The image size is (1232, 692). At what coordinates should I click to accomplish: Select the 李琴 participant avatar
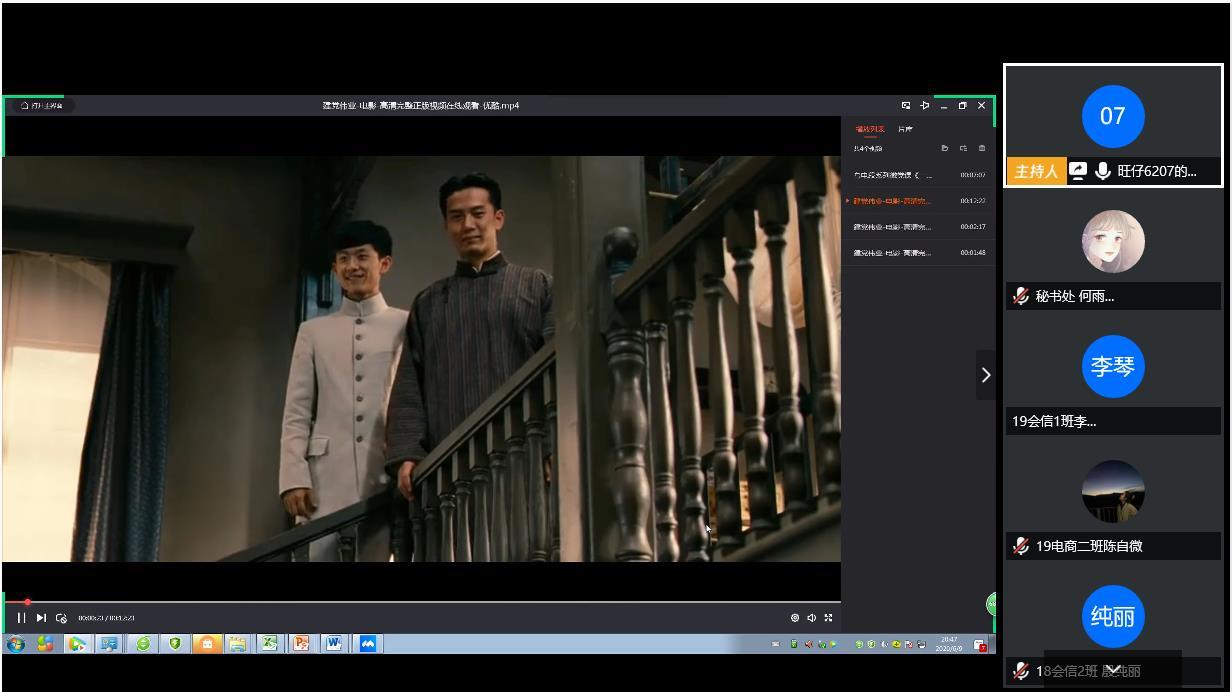point(1112,367)
